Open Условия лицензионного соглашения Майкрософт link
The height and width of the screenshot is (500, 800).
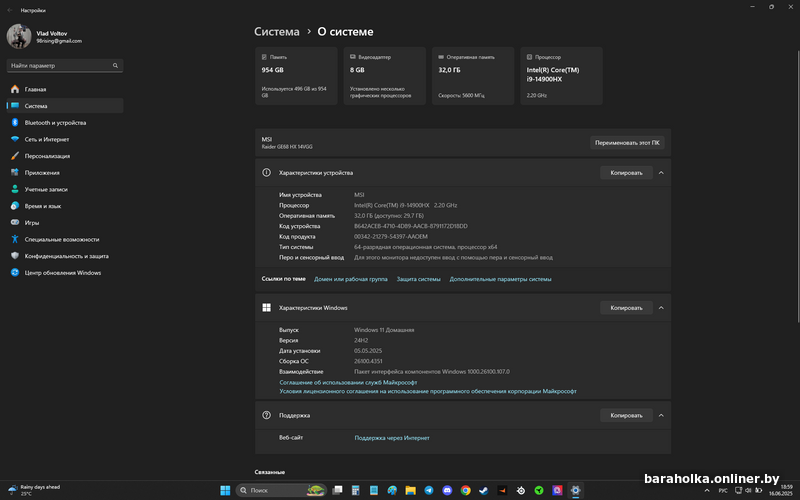point(428,391)
